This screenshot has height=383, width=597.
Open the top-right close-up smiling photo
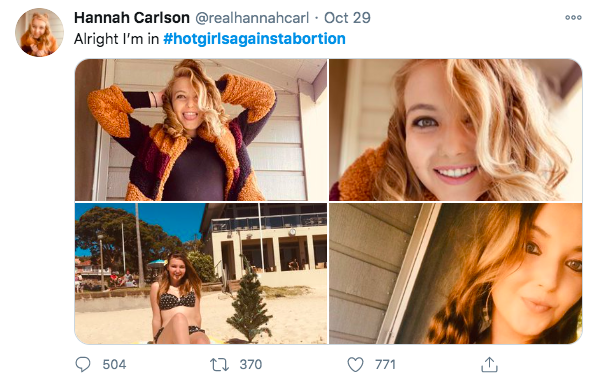pyautogui.click(x=455, y=129)
